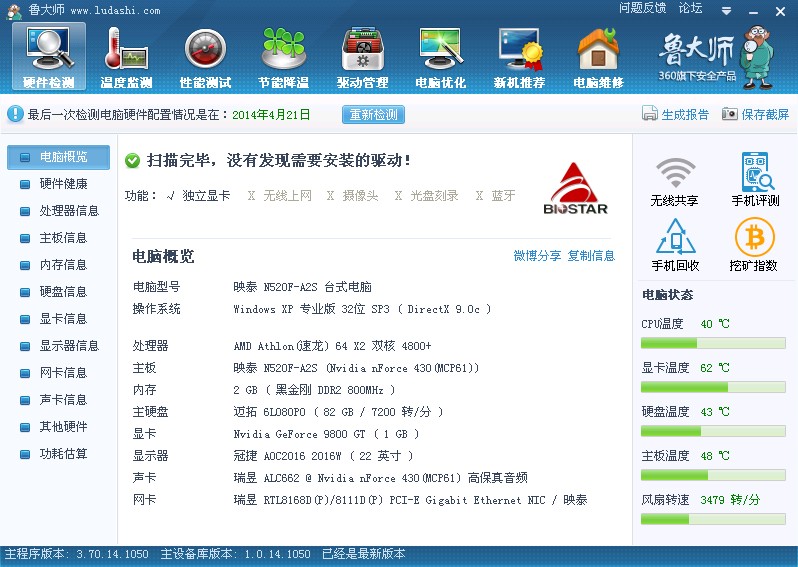Open the 驱动管理 driver manager
The width and height of the screenshot is (798, 567).
(362, 56)
